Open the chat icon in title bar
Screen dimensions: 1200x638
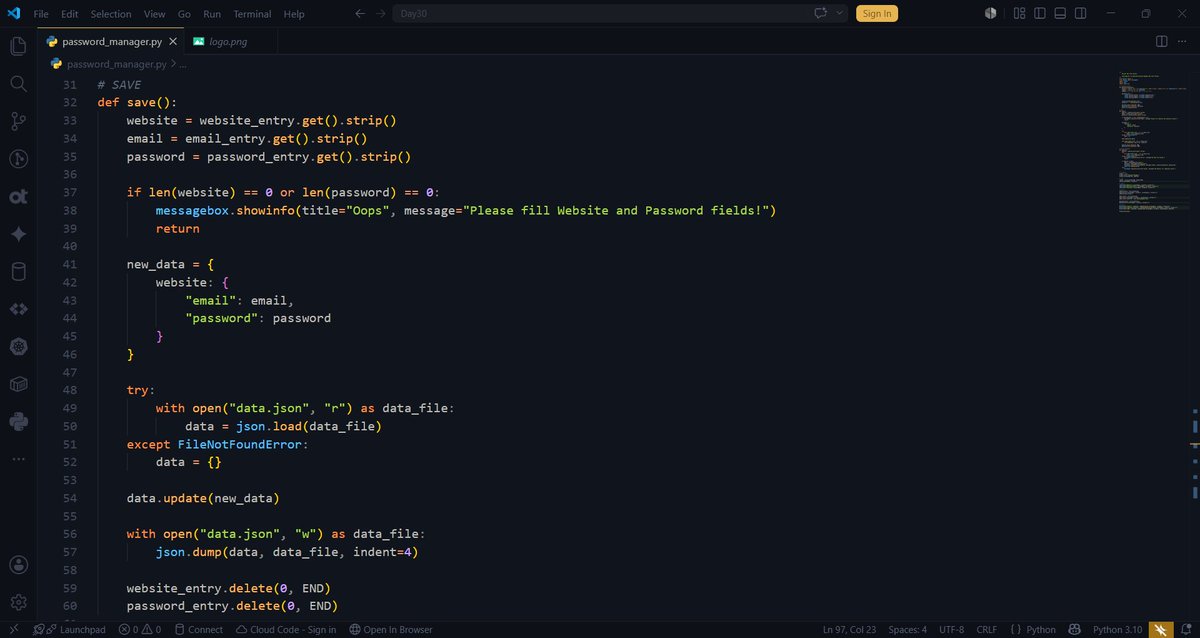pos(821,13)
